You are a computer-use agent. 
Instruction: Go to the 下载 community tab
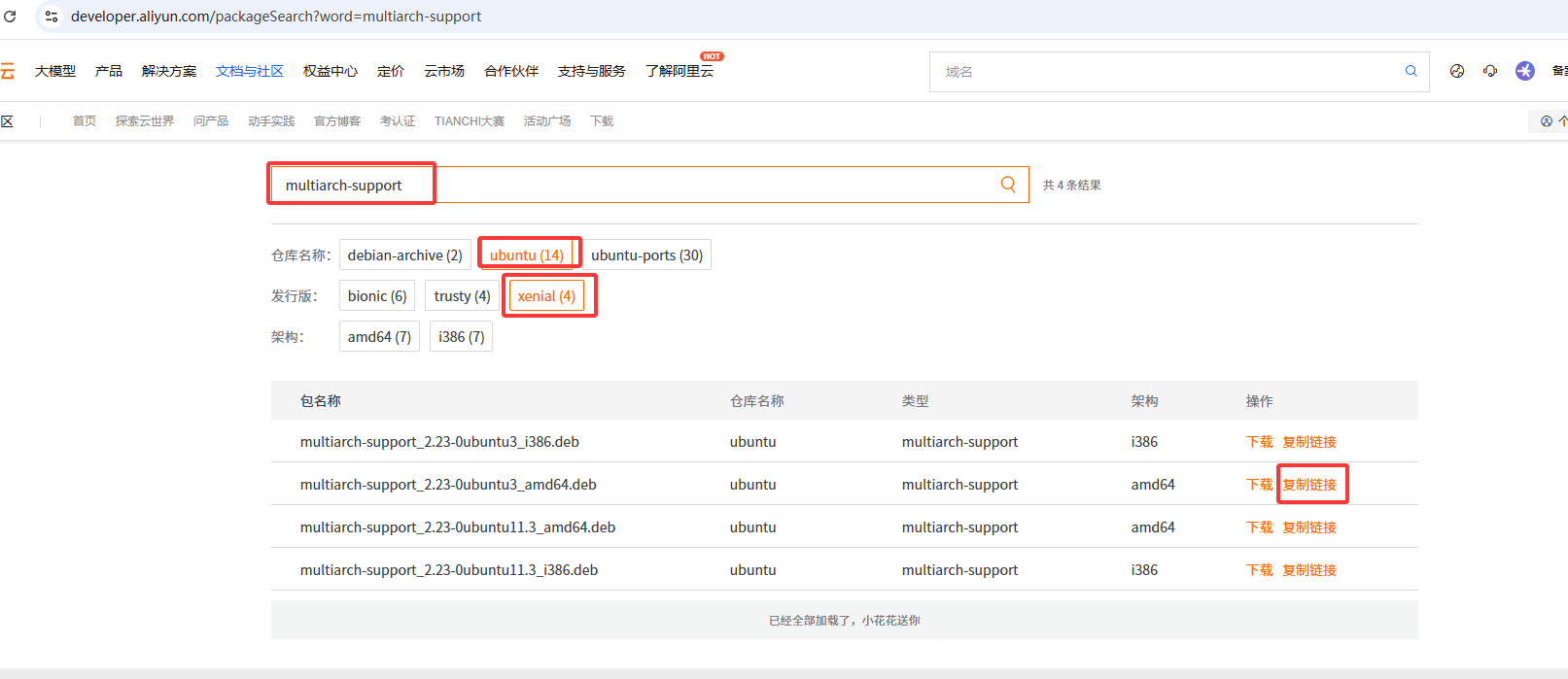[x=602, y=121]
